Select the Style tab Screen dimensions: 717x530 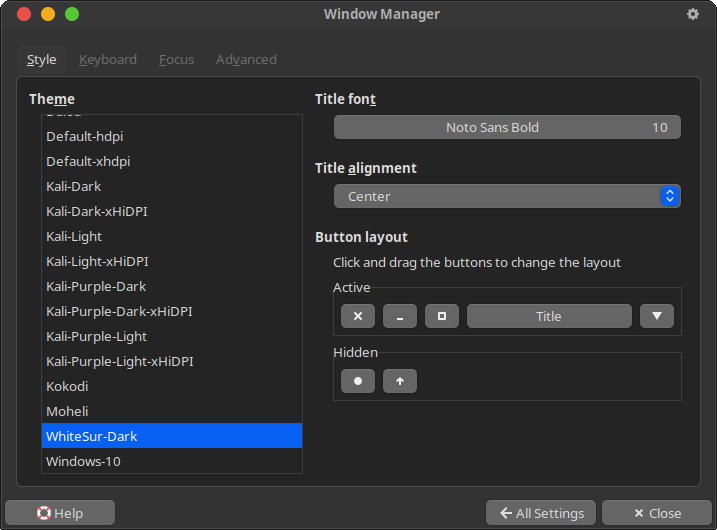click(42, 59)
